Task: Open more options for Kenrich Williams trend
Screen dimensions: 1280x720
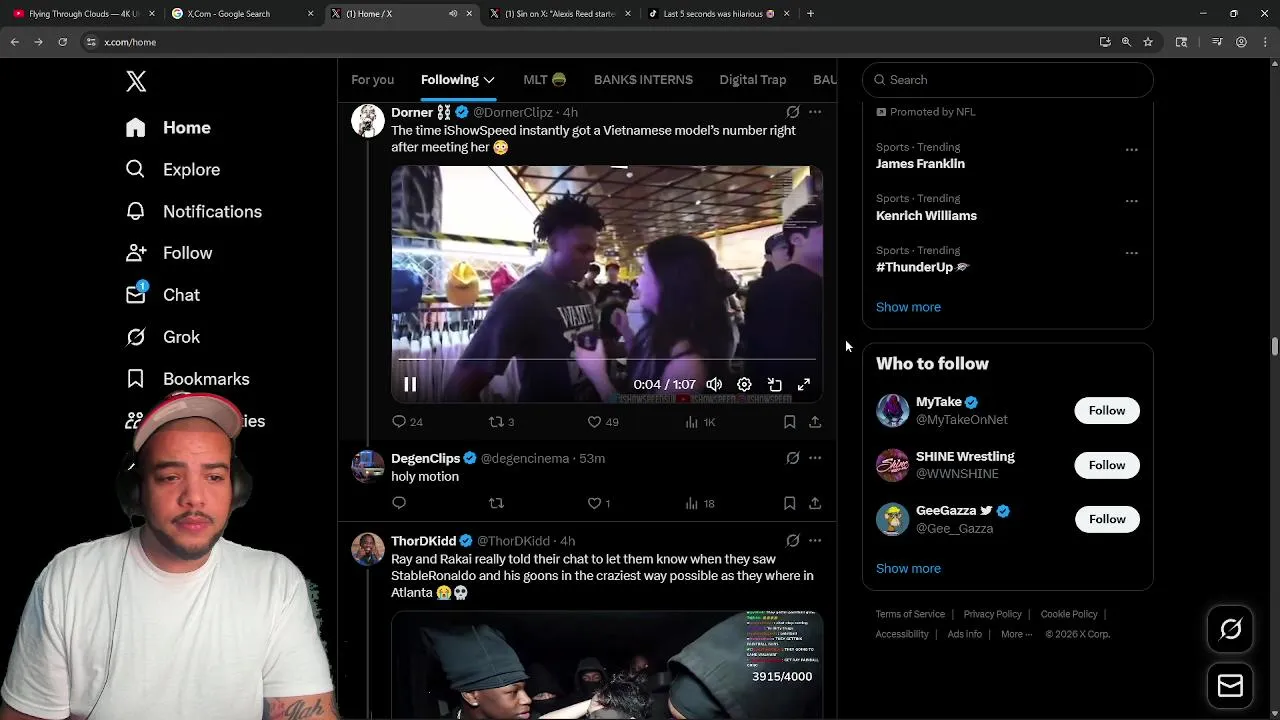Action: (1131, 201)
